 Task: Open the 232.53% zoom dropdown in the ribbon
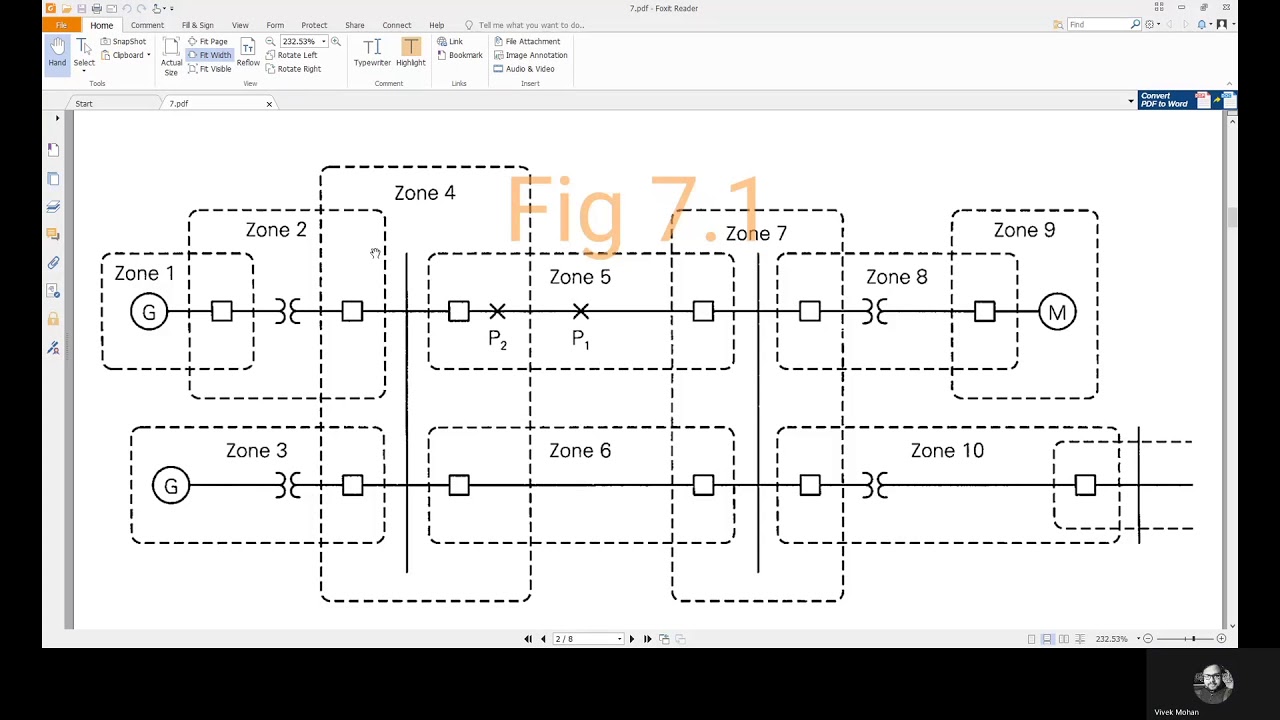pos(323,42)
